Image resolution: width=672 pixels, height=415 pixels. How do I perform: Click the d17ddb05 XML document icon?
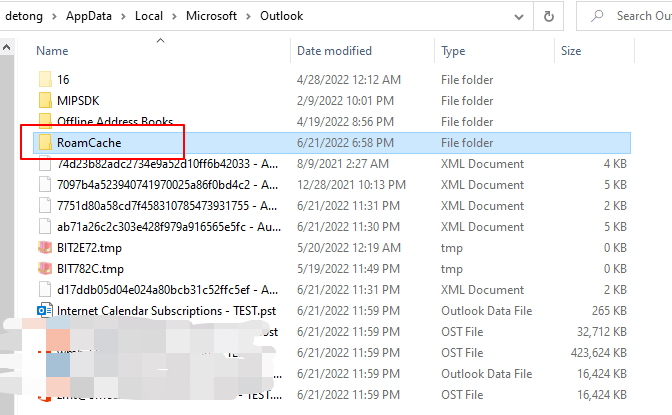pos(44,289)
